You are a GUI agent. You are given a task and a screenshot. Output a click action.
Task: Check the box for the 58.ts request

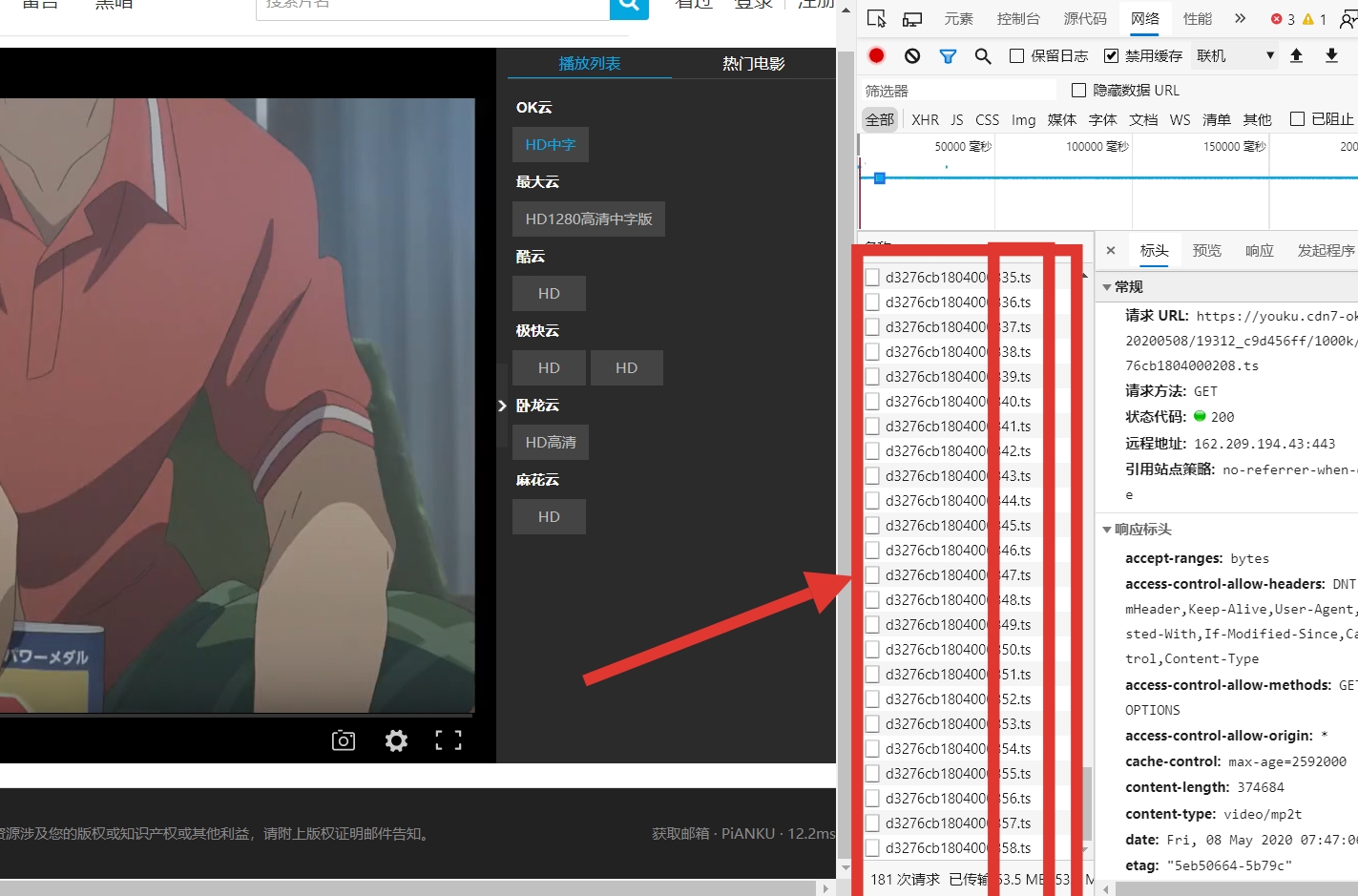(872, 848)
